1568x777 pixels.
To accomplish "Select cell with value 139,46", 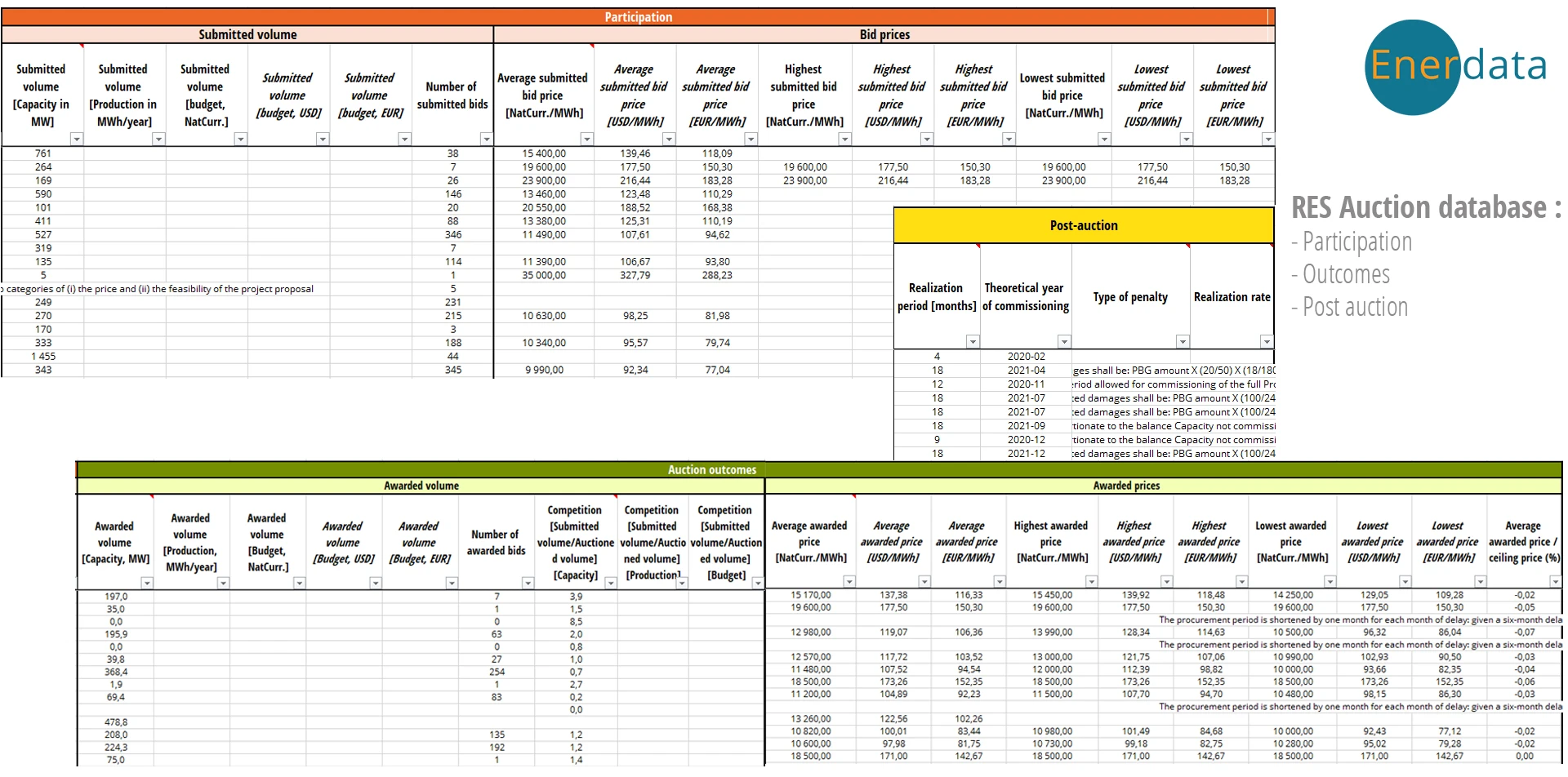I will tap(635, 153).
